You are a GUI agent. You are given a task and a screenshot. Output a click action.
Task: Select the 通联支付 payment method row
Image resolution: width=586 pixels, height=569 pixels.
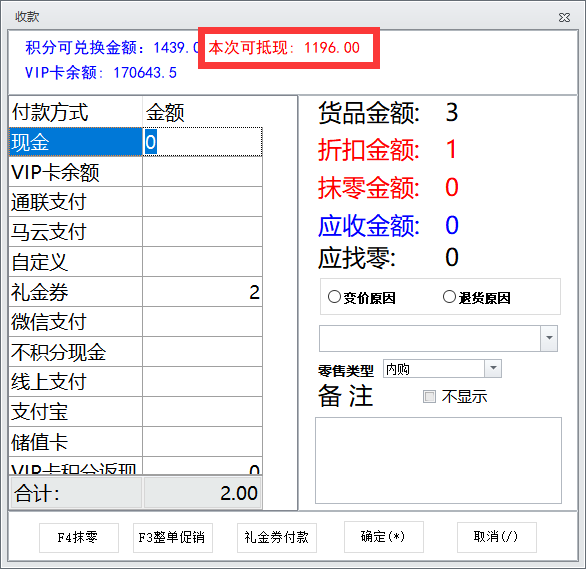[136, 202]
